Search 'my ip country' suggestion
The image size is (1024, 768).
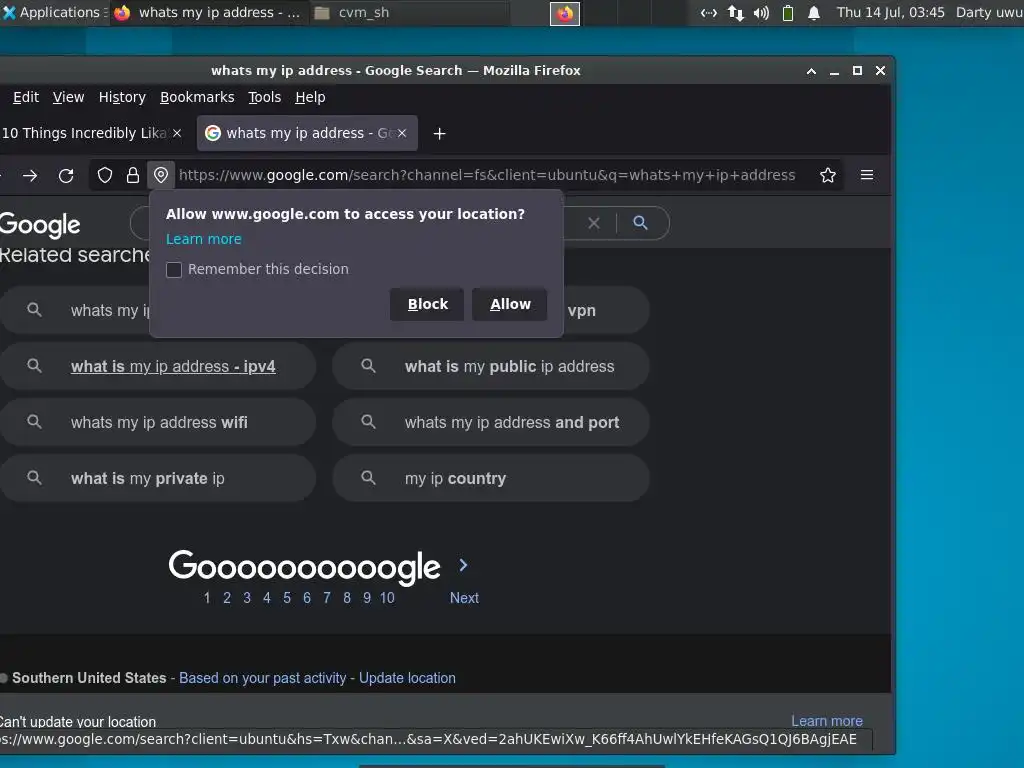tap(491, 479)
